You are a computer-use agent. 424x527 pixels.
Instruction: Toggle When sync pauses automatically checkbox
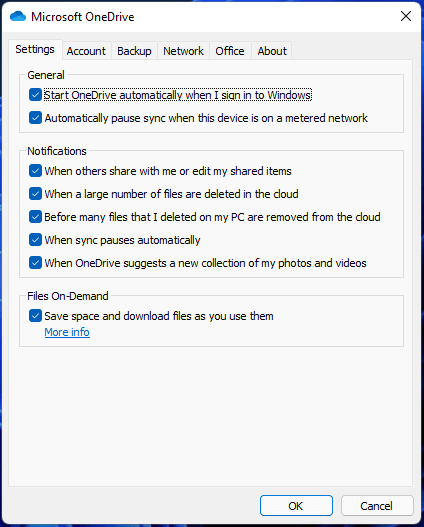(35, 240)
